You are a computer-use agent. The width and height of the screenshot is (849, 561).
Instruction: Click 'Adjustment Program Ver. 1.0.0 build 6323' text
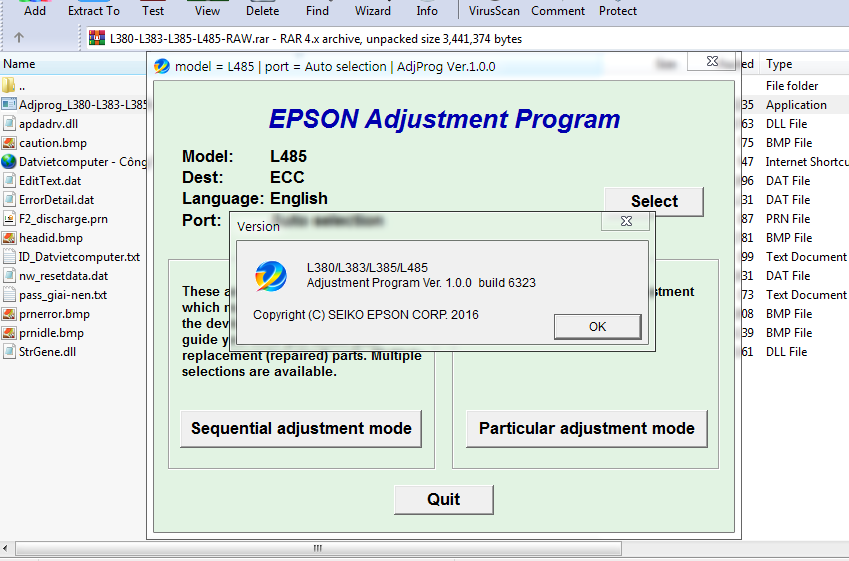(x=421, y=283)
